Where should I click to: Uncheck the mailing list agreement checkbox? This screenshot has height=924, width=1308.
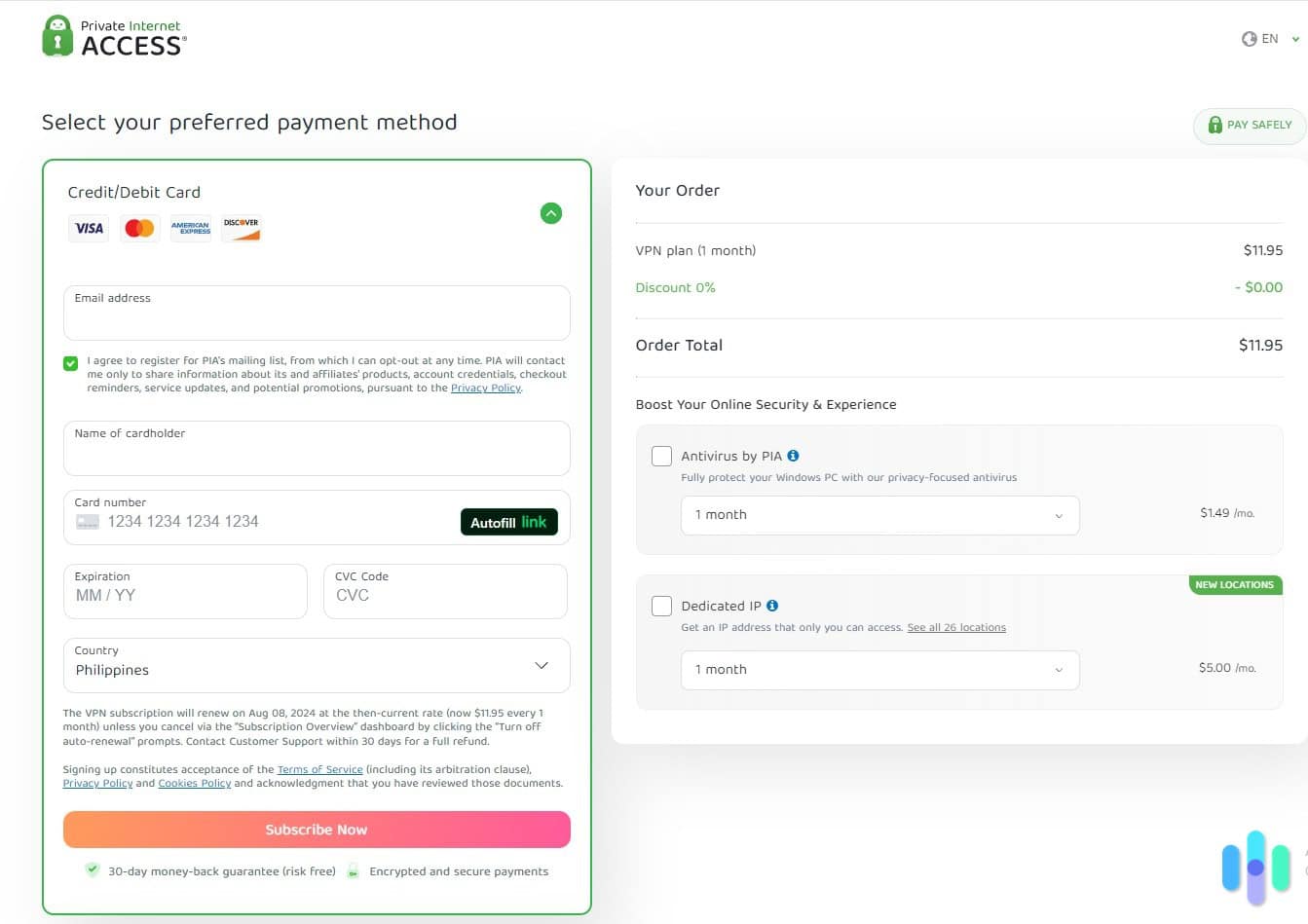(70, 362)
